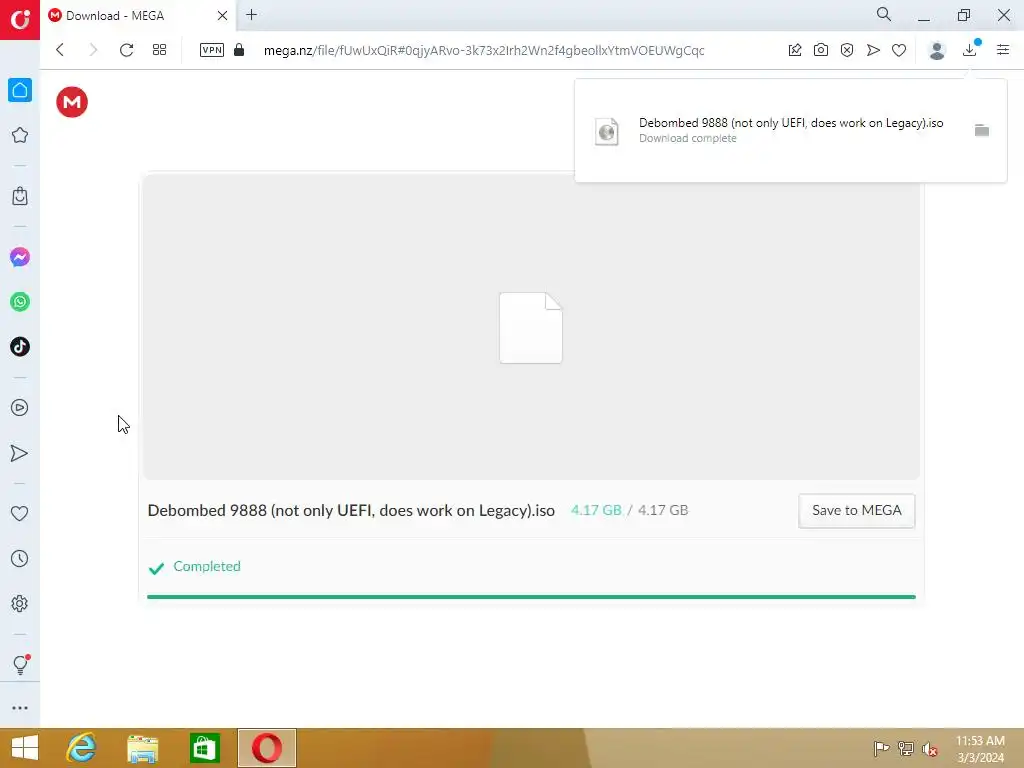Image resolution: width=1024 pixels, height=768 pixels.
Task: Open the sidebar three-dot setup menu
Action: click(20, 708)
